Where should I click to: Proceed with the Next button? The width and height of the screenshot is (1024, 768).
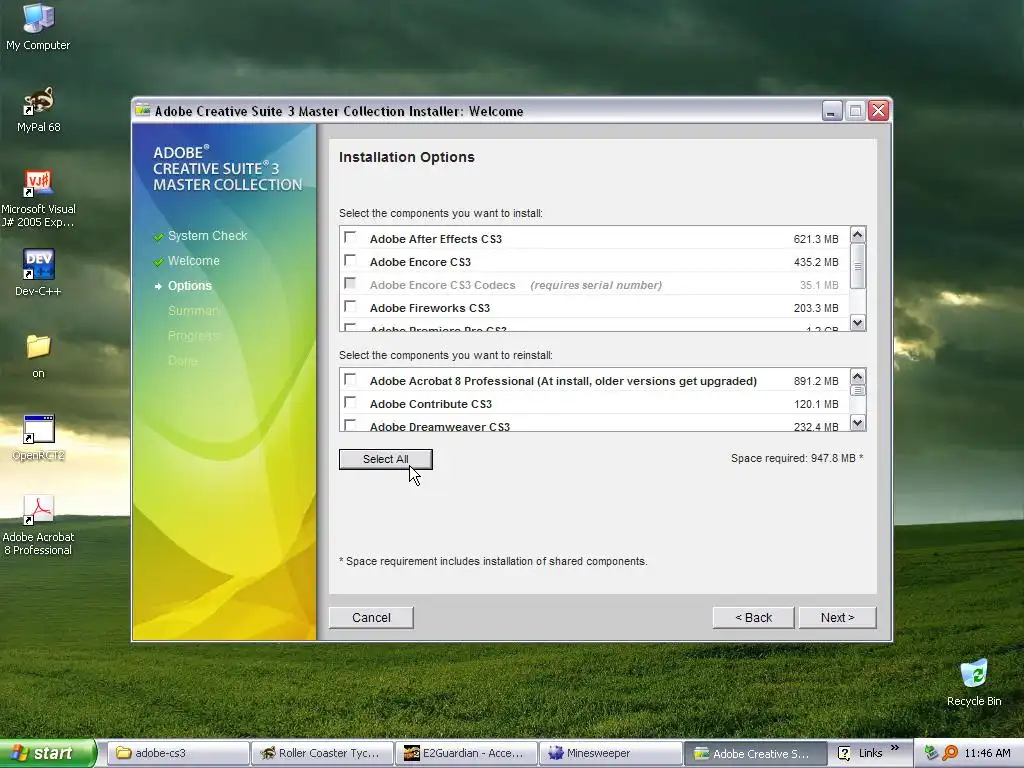(x=837, y=618)
